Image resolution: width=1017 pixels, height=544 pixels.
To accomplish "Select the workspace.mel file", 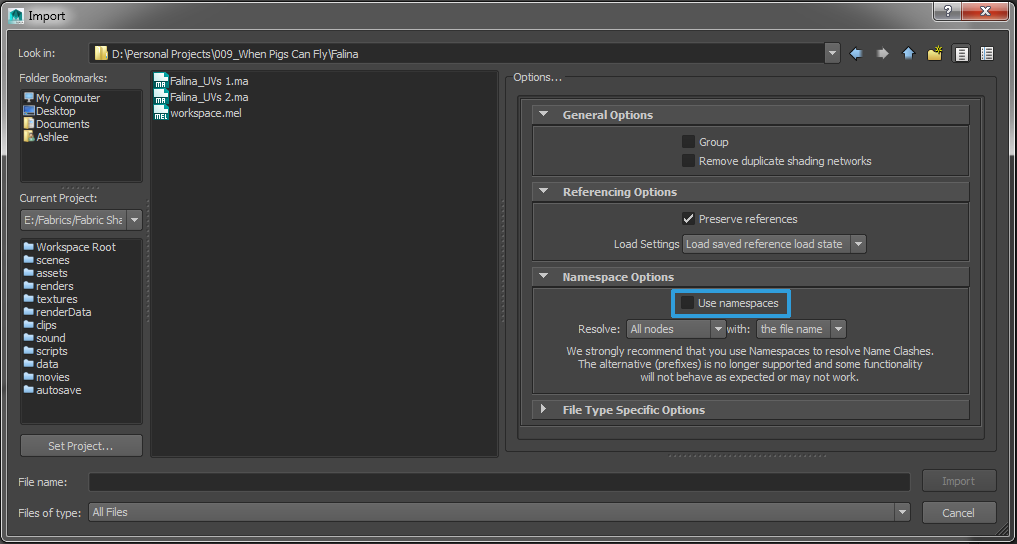I will (198, 113).
